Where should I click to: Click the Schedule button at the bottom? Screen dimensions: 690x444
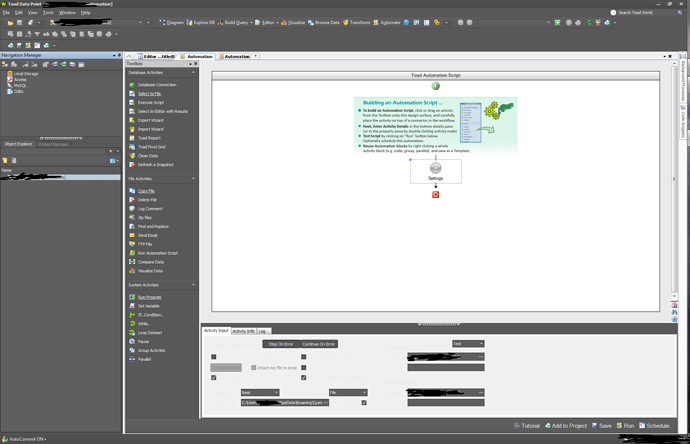(x=655, y=426)
